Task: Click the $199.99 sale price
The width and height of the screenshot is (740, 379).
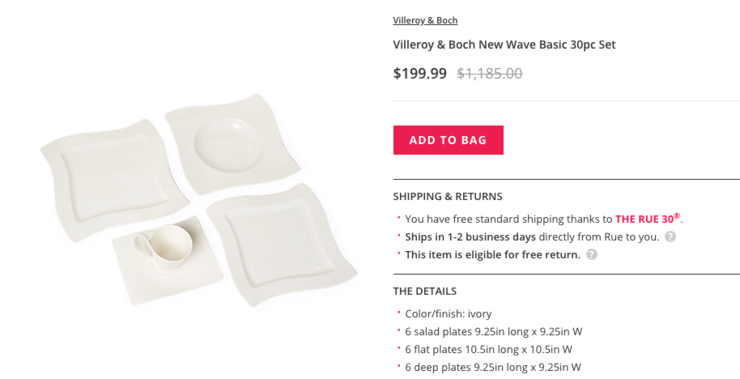Action: pyautogui.click(x=420, y=74)
